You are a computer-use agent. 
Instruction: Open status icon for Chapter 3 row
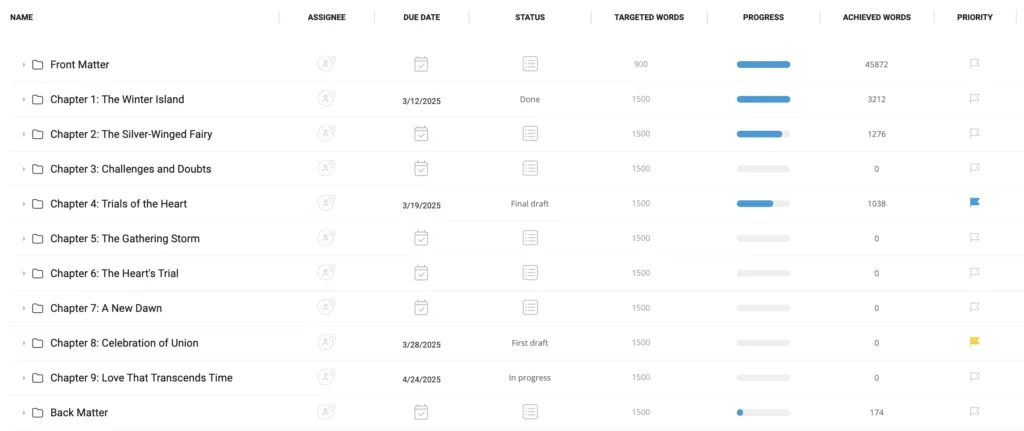coord(530,168)
